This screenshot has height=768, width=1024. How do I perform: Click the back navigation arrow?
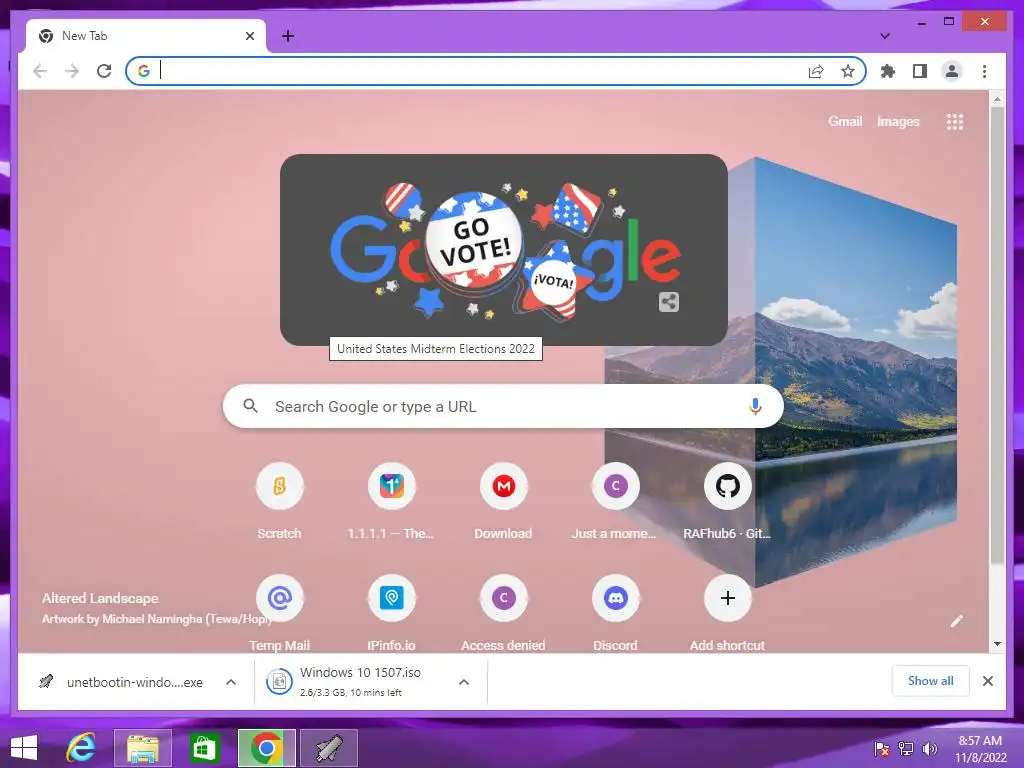[40, 71]
